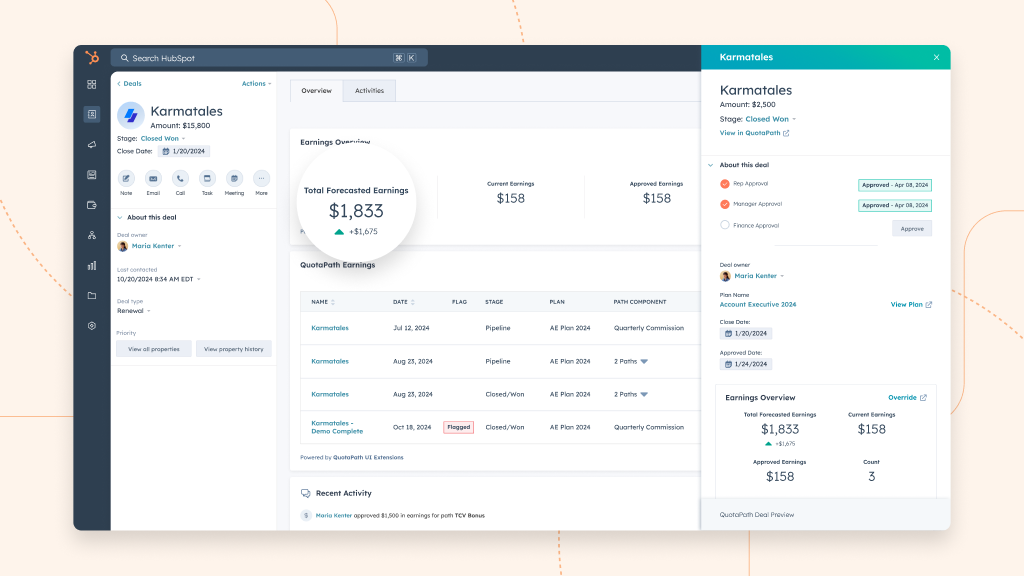Open the folder Library icon in the sidebar
Viewport: 1024px width, 576px height.
click(91, 295)
